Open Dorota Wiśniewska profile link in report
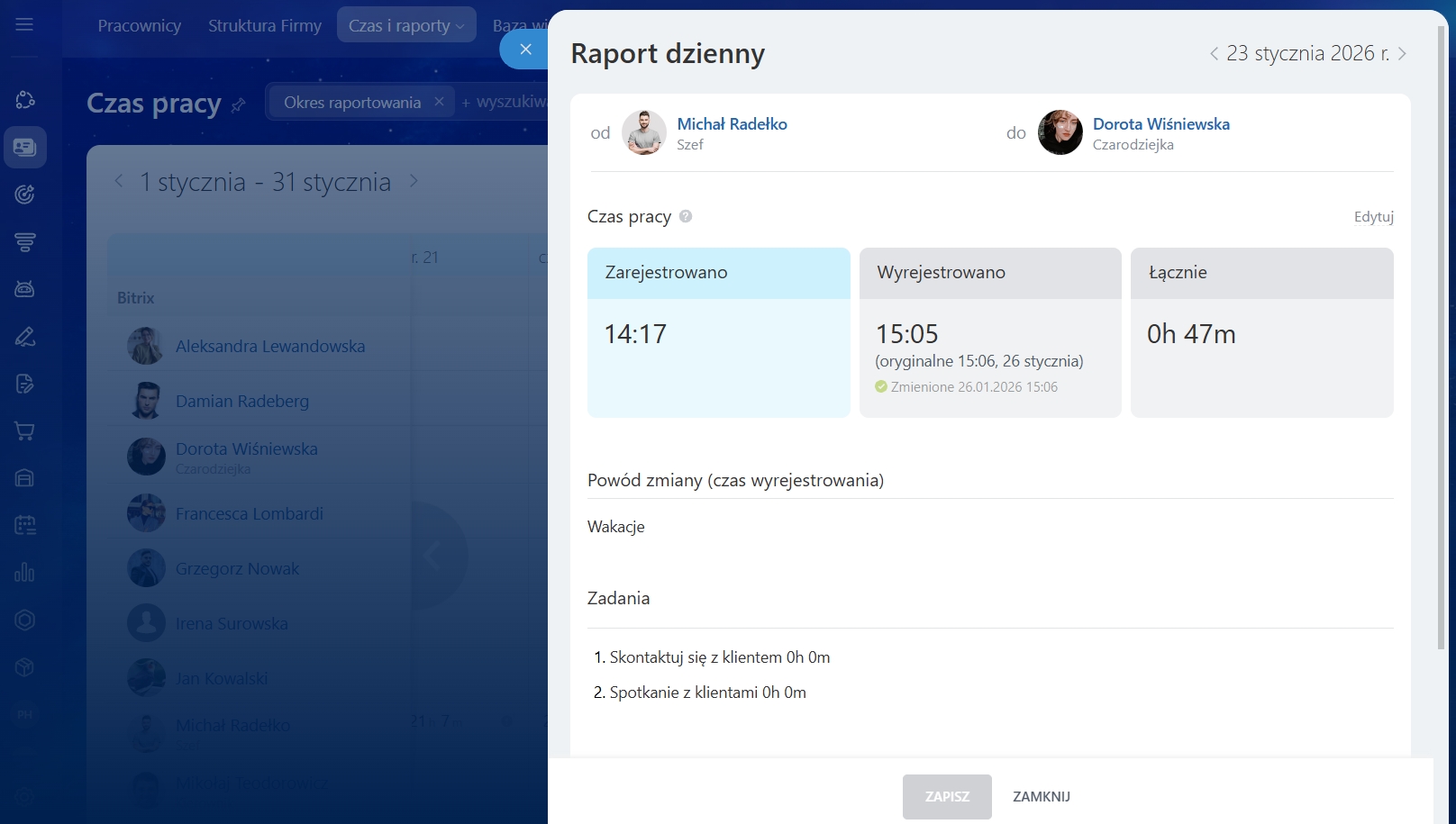This screenshot has height=824, width=1456. [1160, 124]
